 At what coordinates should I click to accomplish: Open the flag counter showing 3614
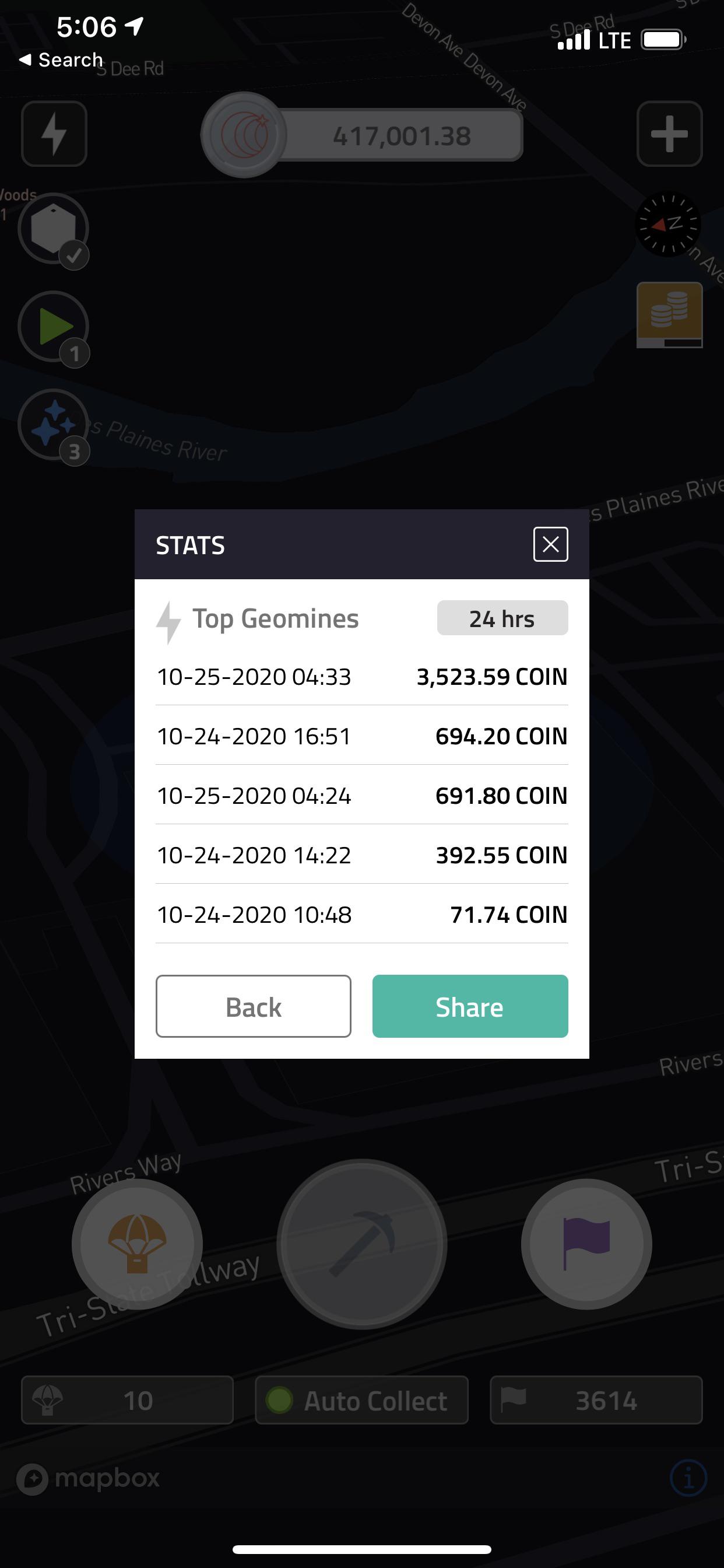click(596, 1400)
